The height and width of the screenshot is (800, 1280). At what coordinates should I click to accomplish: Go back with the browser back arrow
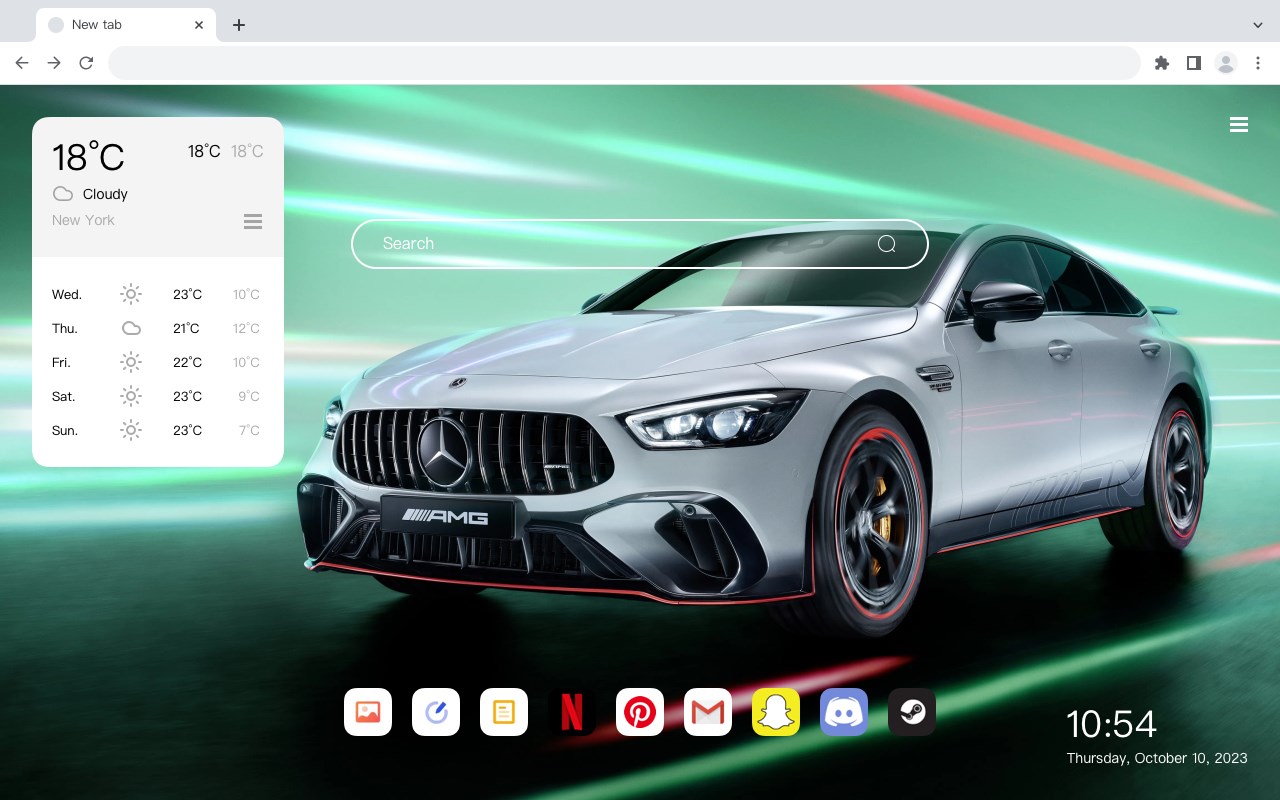tap(22, 63)
